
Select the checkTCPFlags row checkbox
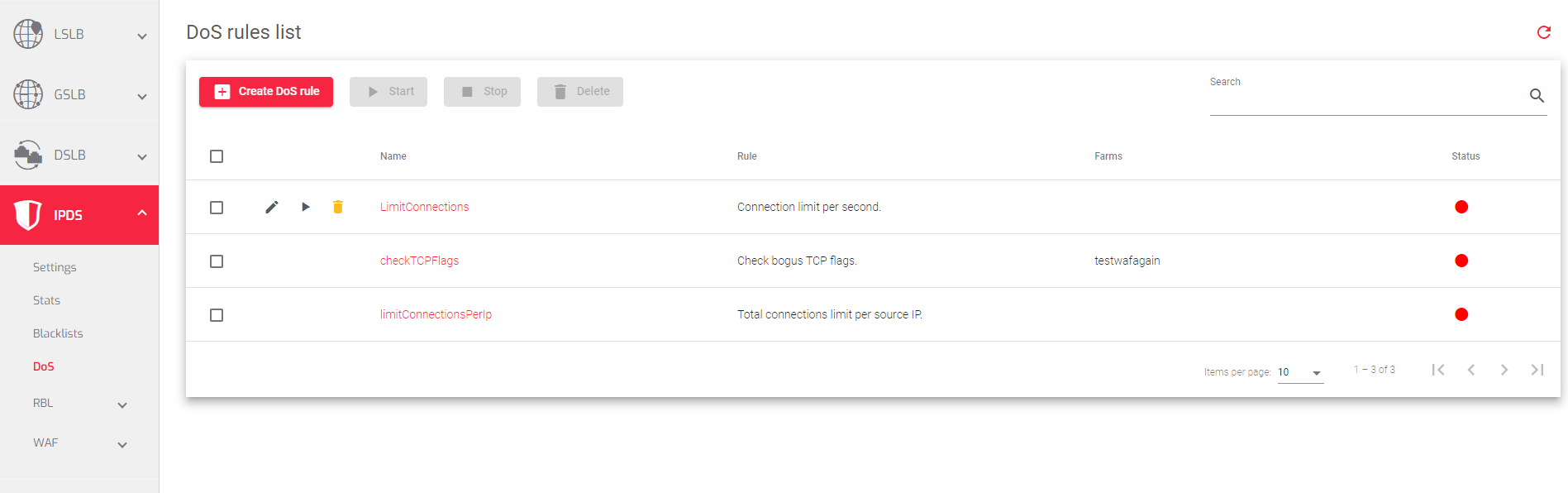tap(217, 261)
